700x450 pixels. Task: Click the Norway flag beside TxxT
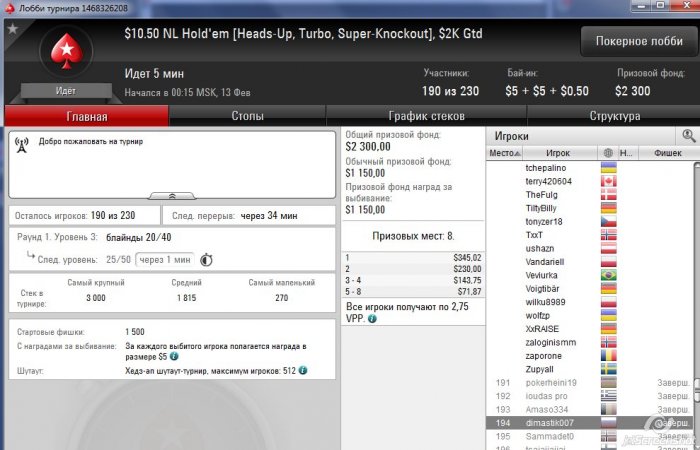click(608, 235)
